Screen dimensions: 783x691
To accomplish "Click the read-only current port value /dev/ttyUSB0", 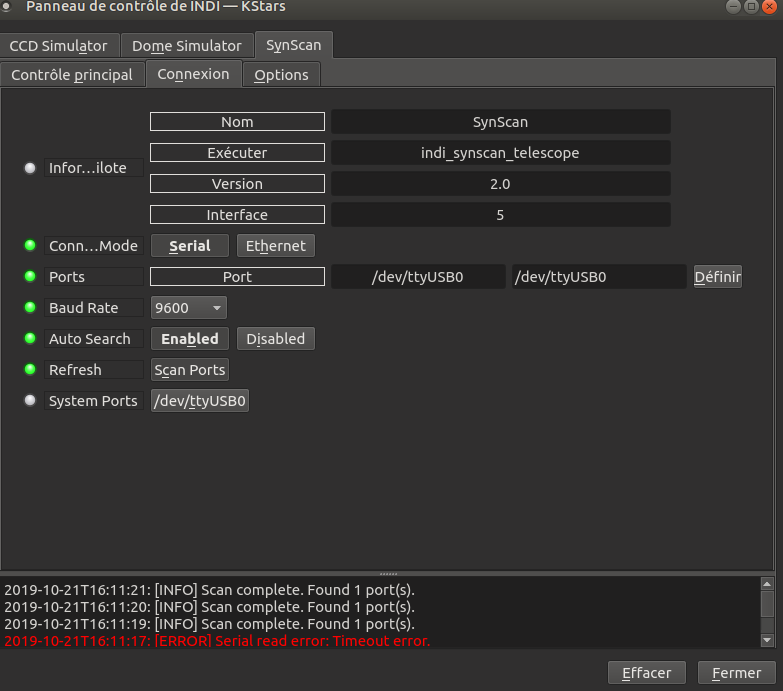I will coord(418,277).
